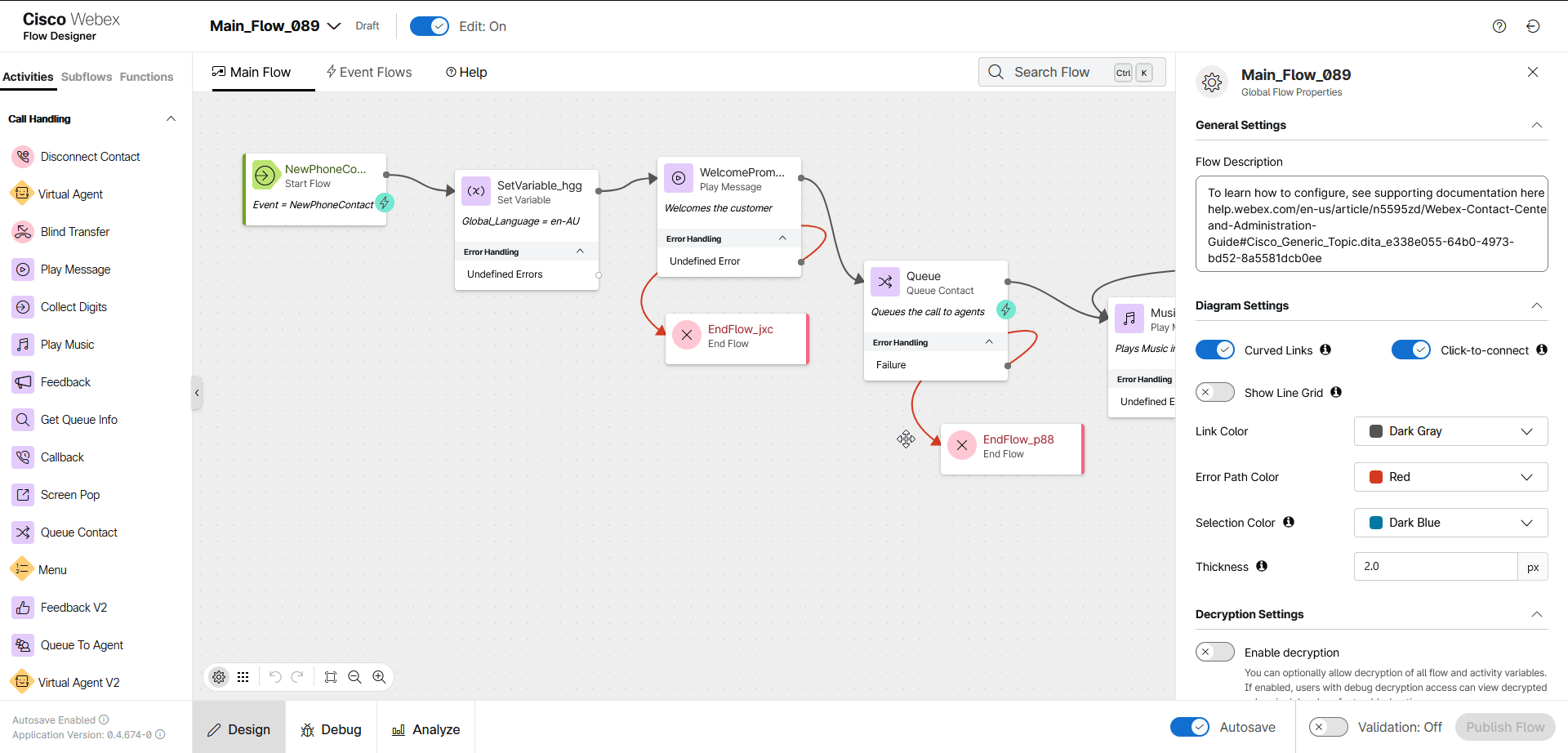Switch to the Functions tab

click(146, 77)
